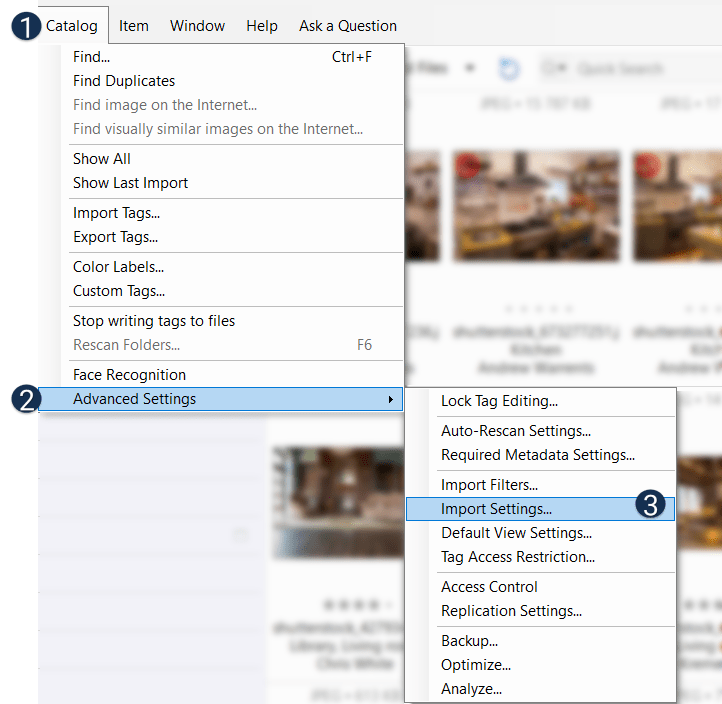
Task: Click Ask a Question in menu bar
Action: click(347, 26)
